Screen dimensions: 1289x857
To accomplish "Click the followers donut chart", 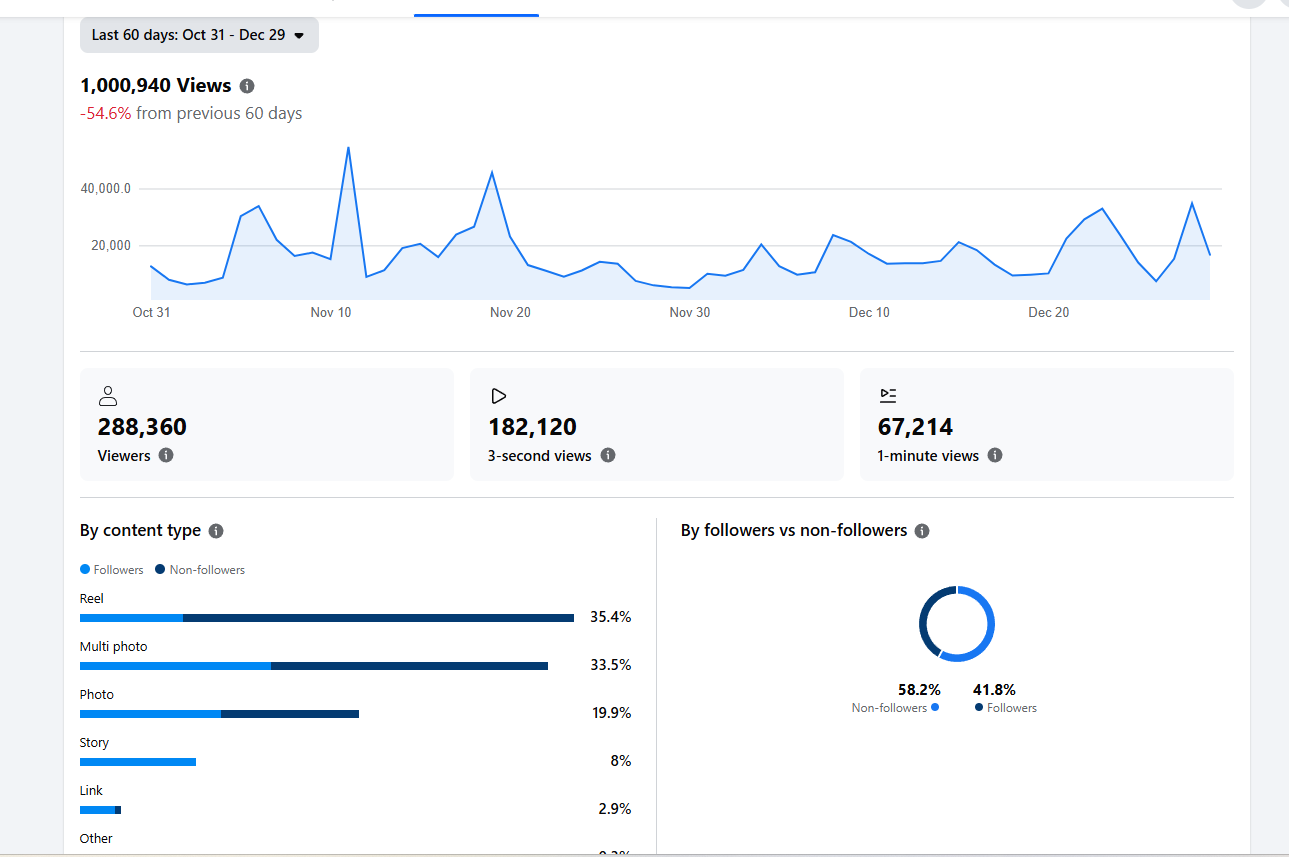I will click(957, 624).
